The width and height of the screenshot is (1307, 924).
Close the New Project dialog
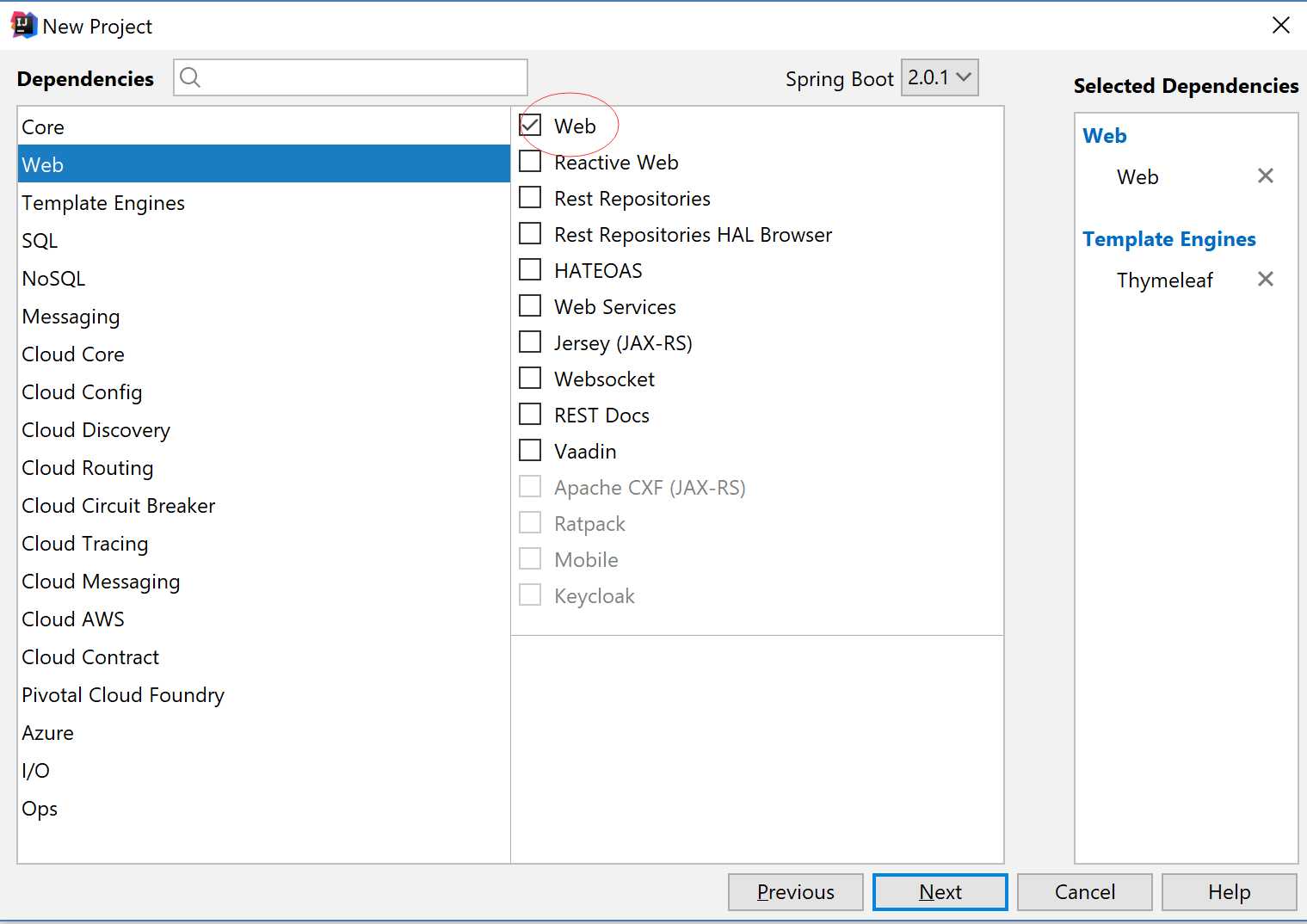tap(1280, 26)
